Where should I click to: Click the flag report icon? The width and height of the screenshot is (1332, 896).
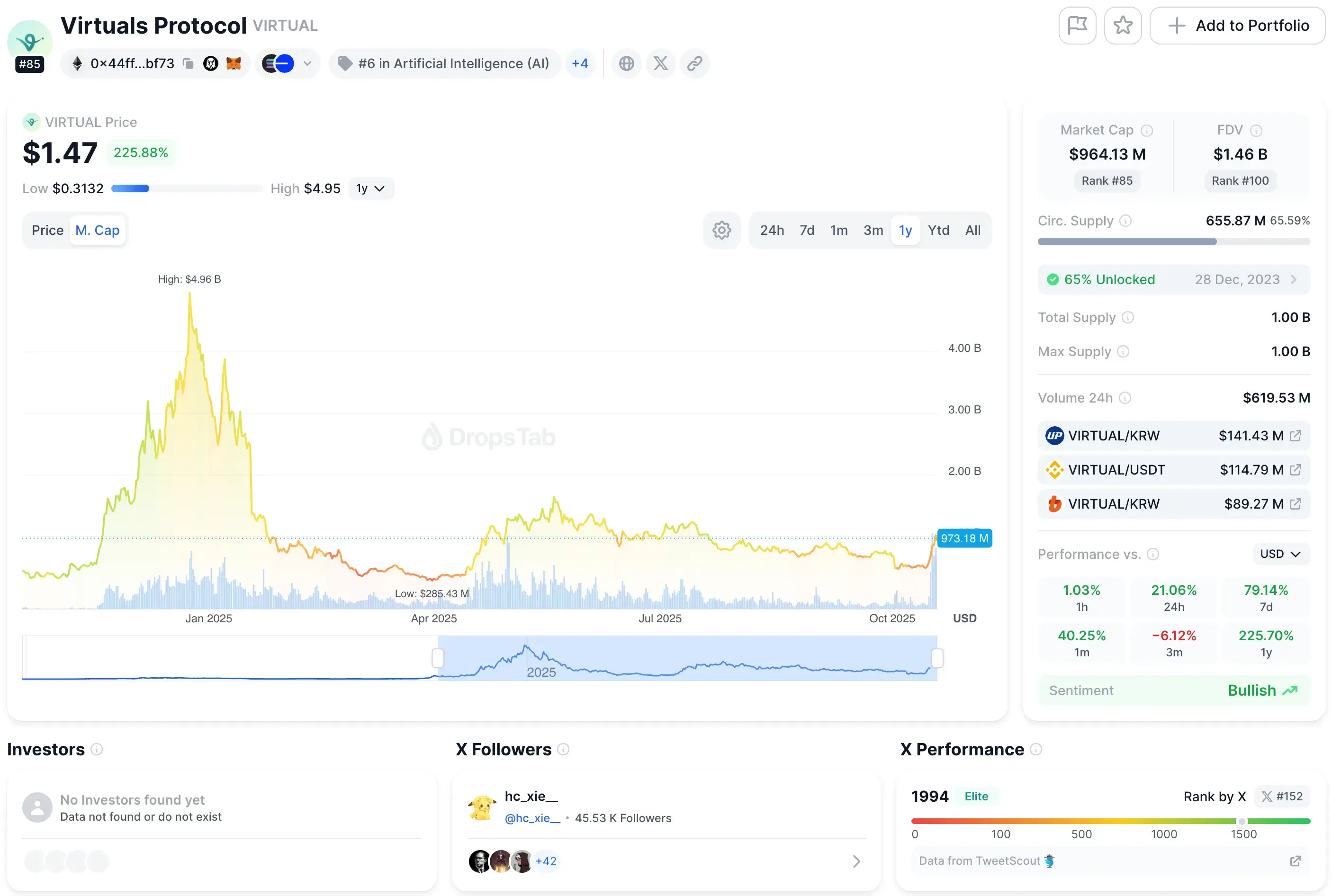coord(1078,25)
